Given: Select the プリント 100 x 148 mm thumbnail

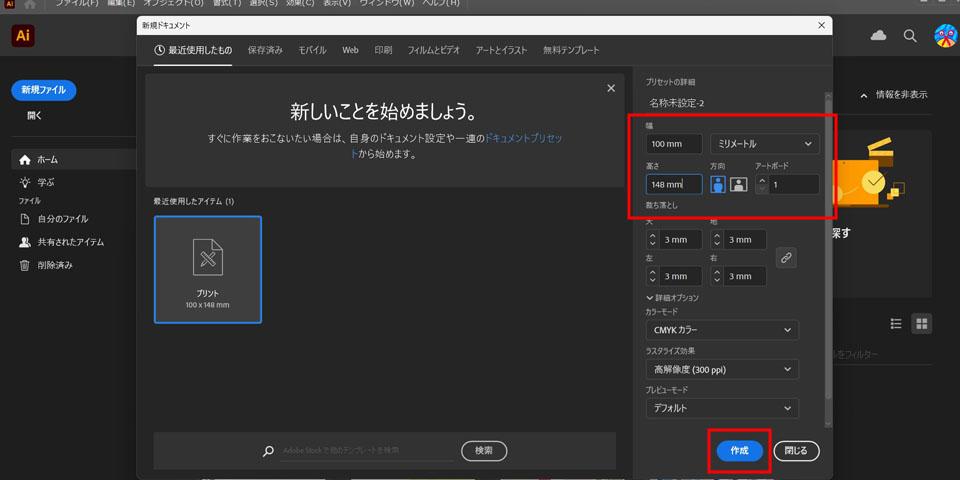Looking at the screenshot, I should tap(208, 269).
